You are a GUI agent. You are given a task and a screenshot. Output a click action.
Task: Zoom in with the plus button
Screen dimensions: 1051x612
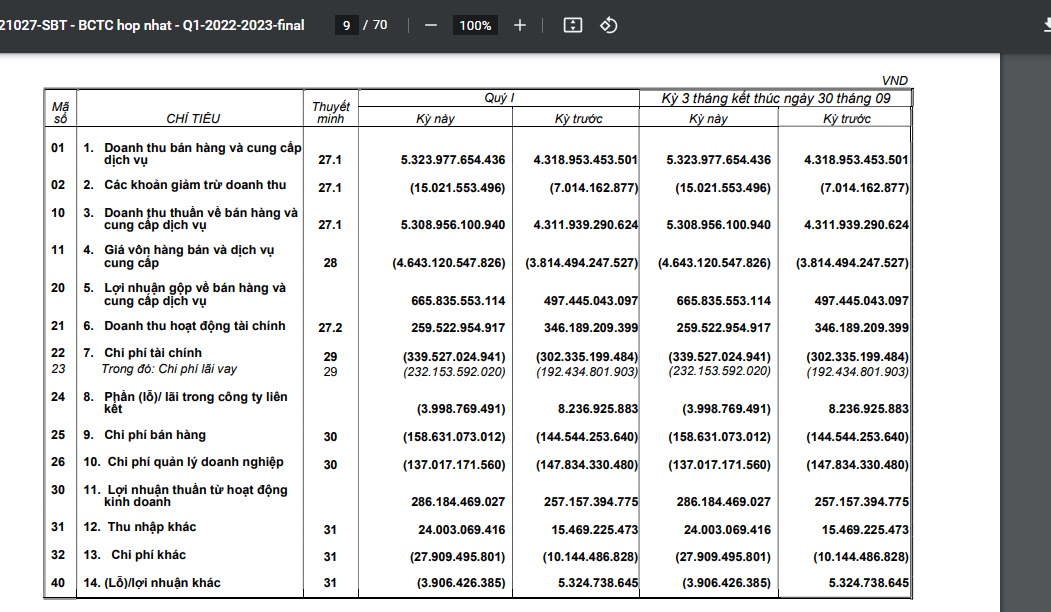pyautogui.click(x=520, y=25)
